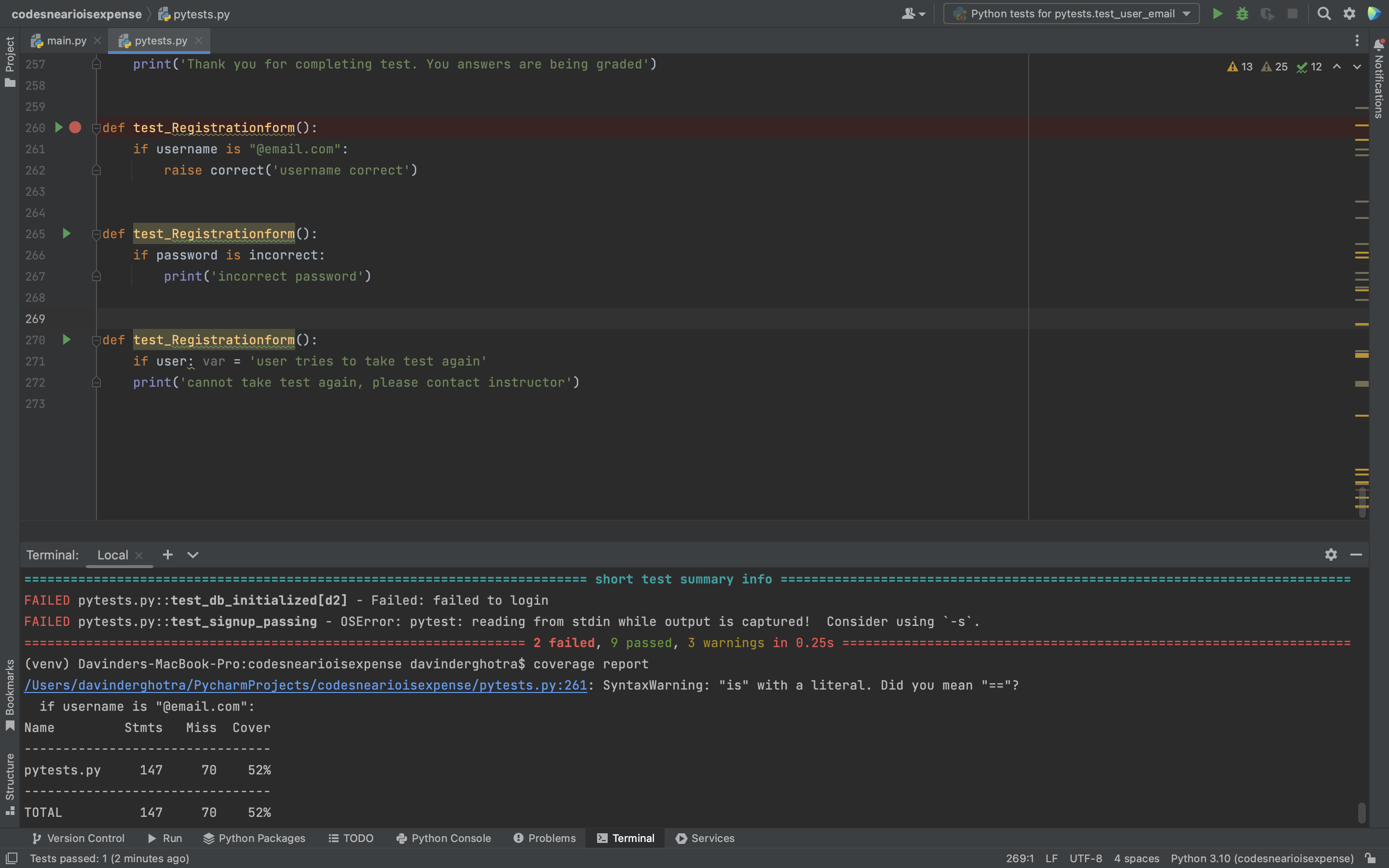Open a new terminal with plus button

[167, 555]
